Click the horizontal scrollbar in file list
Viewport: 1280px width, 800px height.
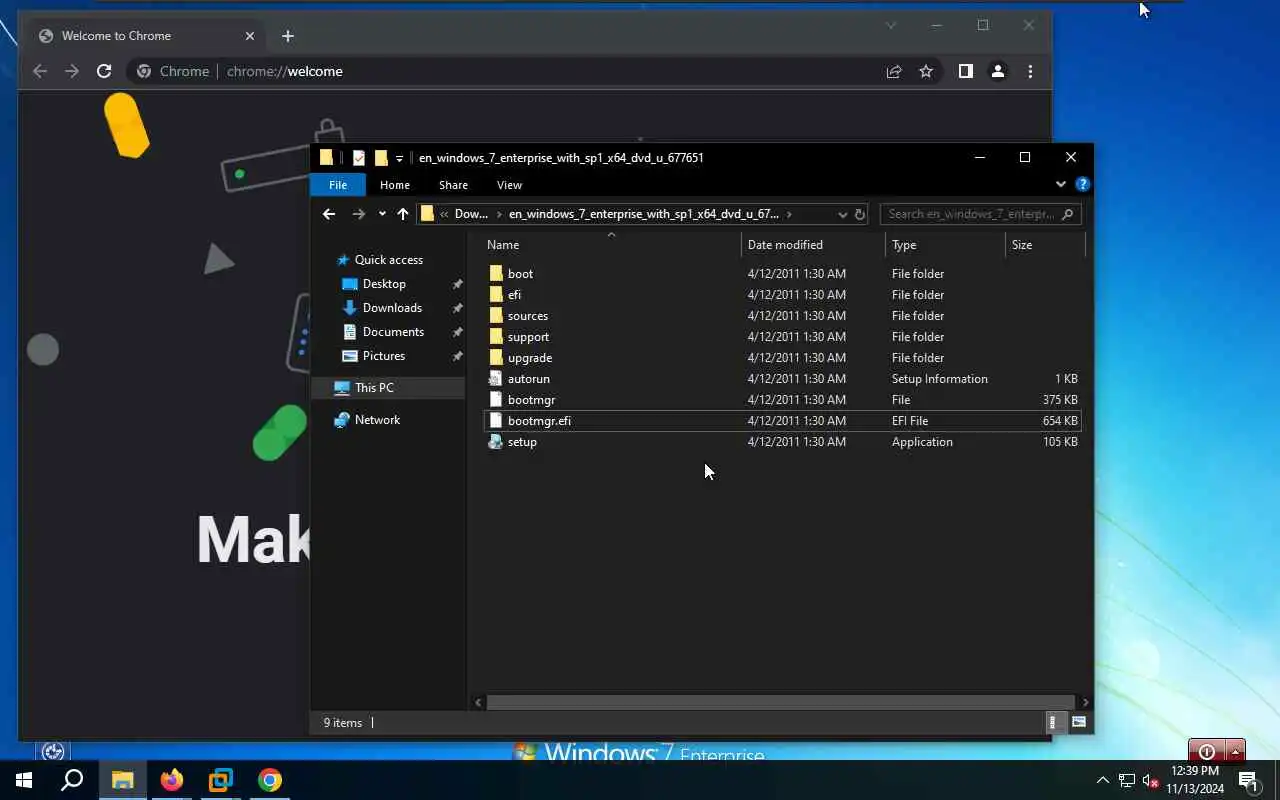tap(780, 702)
